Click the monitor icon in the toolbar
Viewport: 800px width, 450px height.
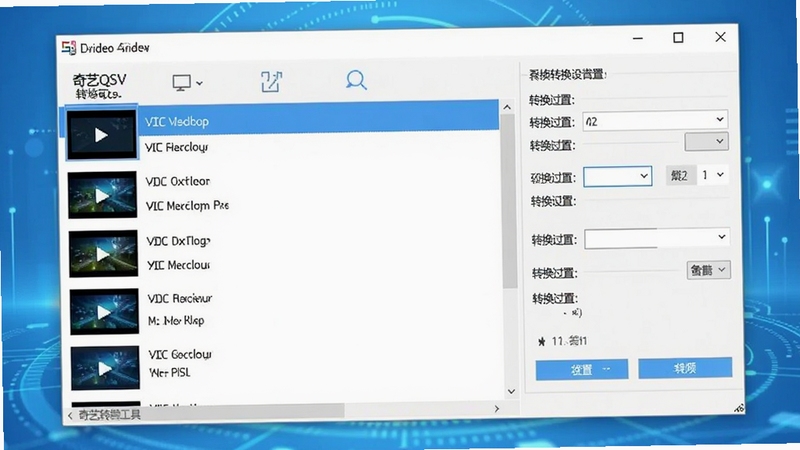[x=181, y=83]
